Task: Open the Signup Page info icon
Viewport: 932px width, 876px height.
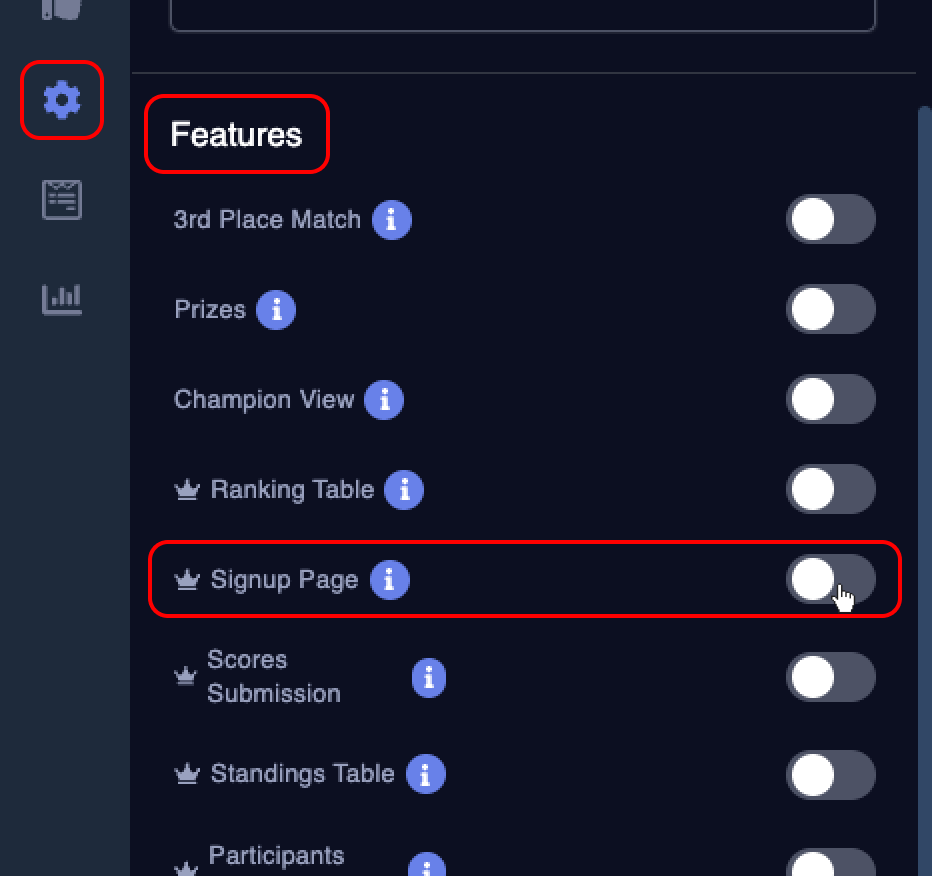Action: coord(389,580)
